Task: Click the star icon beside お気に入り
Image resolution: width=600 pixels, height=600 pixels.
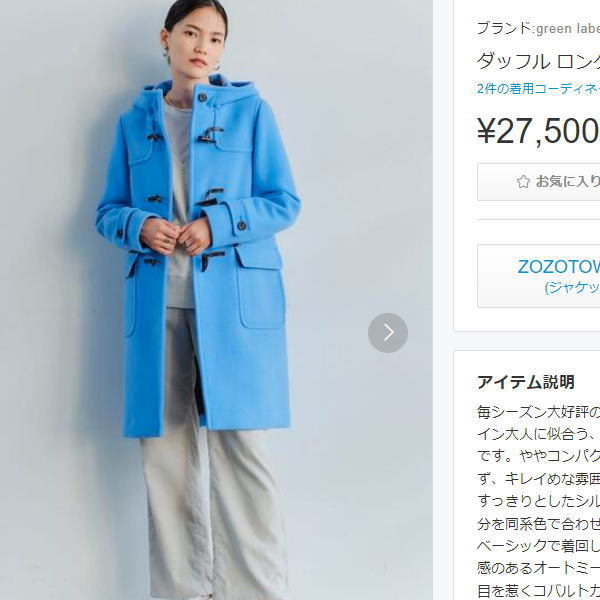Action: click(523, 182)
